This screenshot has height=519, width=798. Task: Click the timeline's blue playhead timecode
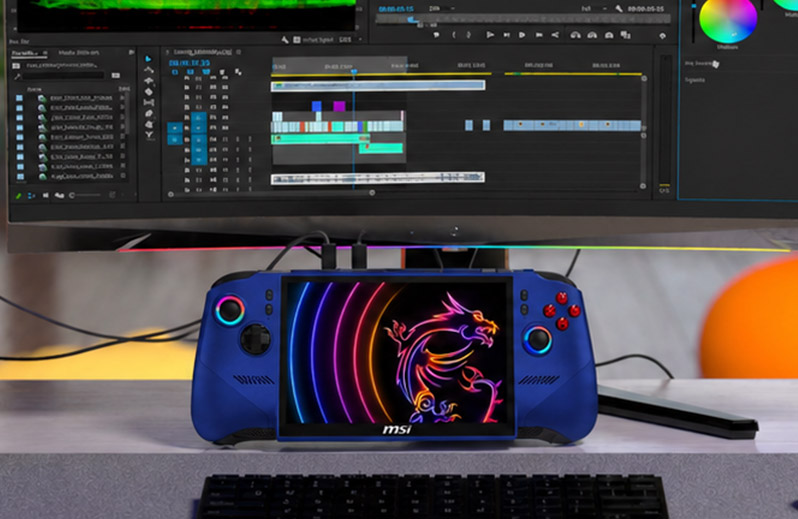click(189, 63)
